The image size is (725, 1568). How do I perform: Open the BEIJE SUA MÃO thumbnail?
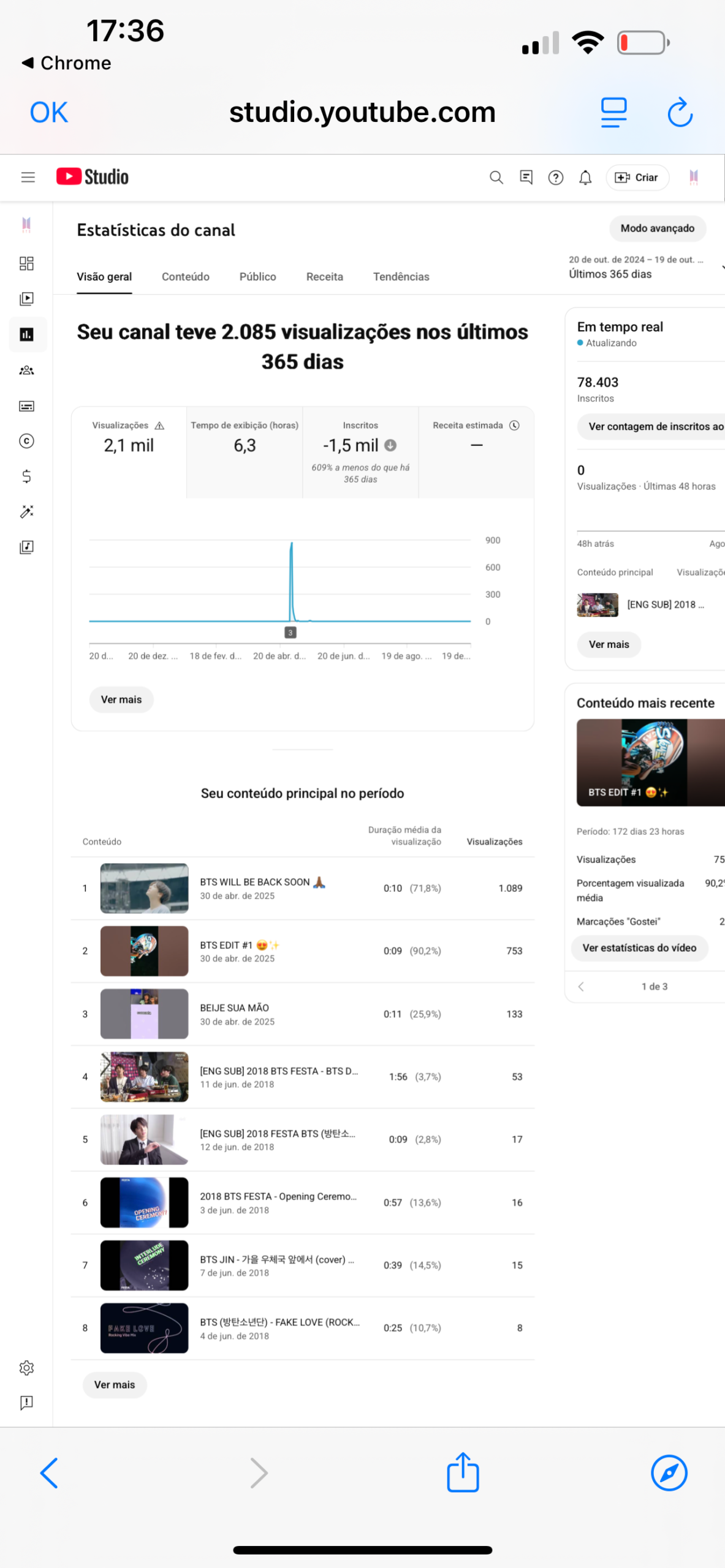pos(144,1014)
